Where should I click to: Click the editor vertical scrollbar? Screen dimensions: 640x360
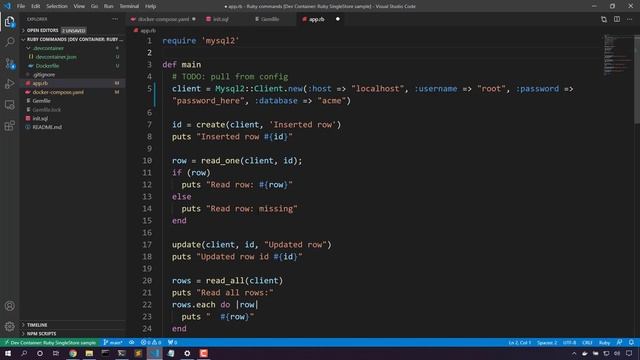tap(637, 79)
